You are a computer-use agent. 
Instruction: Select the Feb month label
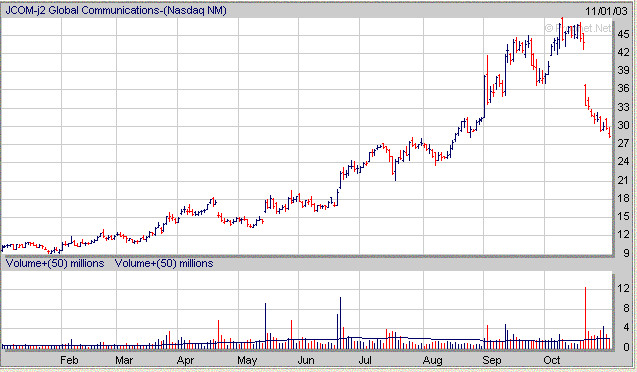click(x=69, y=360)
